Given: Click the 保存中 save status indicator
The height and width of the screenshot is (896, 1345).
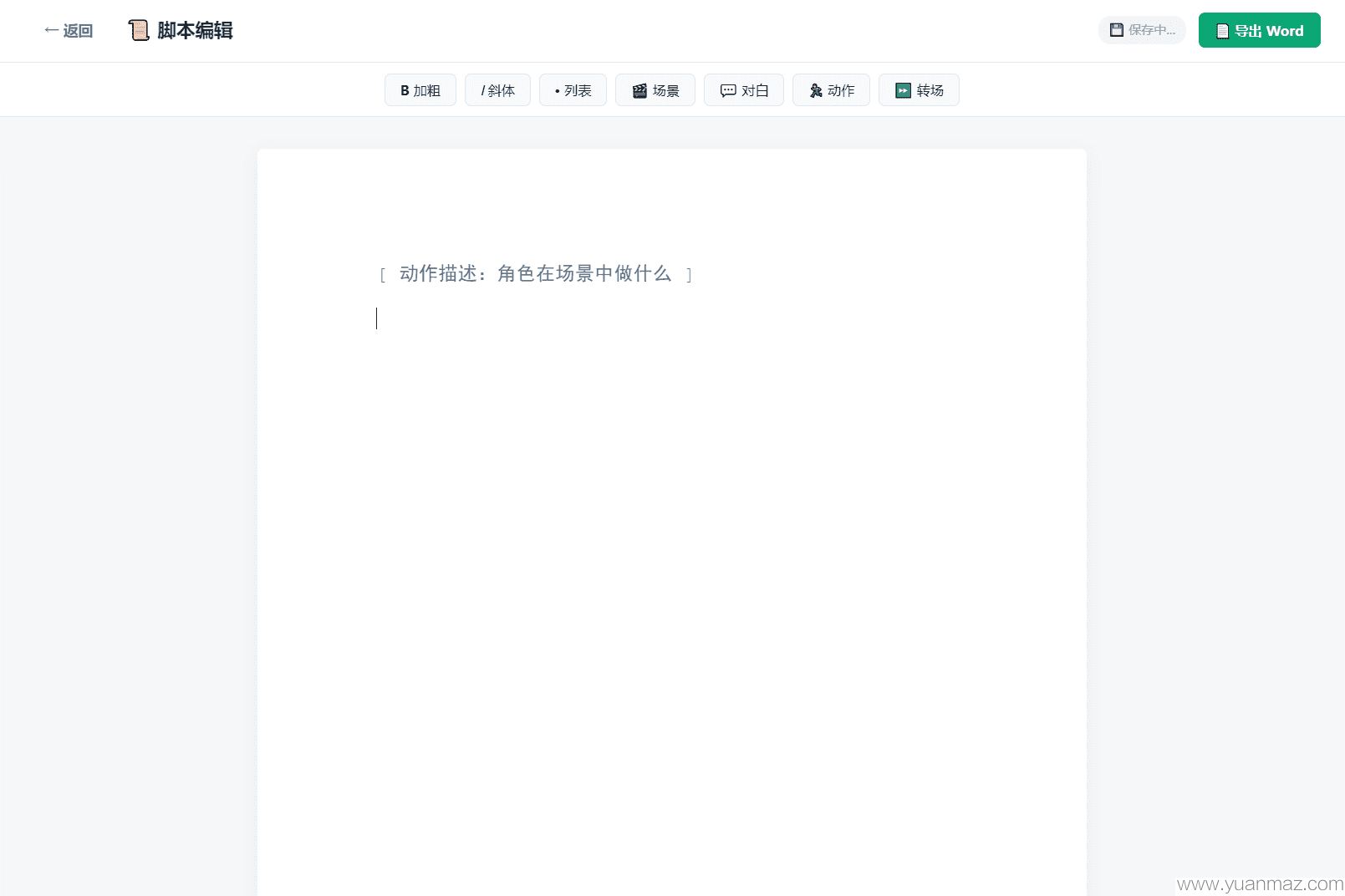Looking at the screenshot, I should click(1142, 30).
